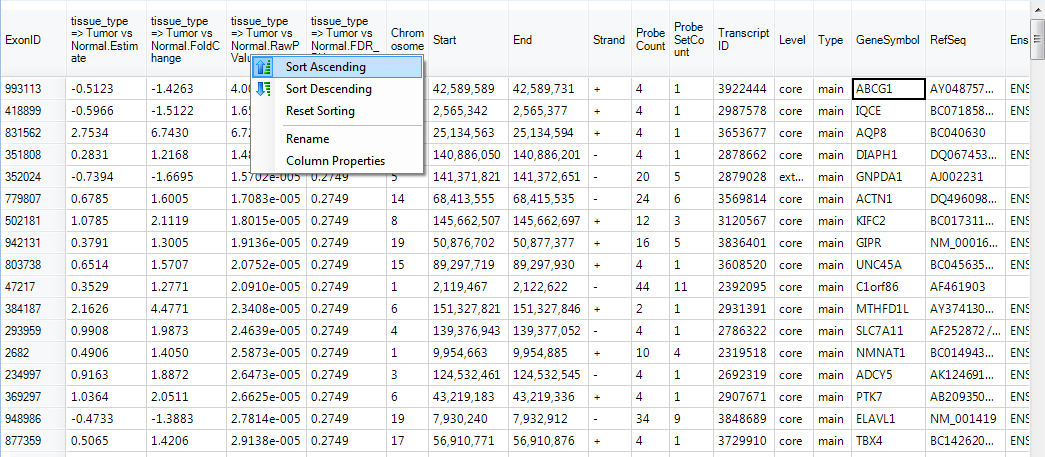Click ExonID cell 47217
The height and width of the screenshot is (457, 1045).
pyautogui.click(x=33, y=286)
